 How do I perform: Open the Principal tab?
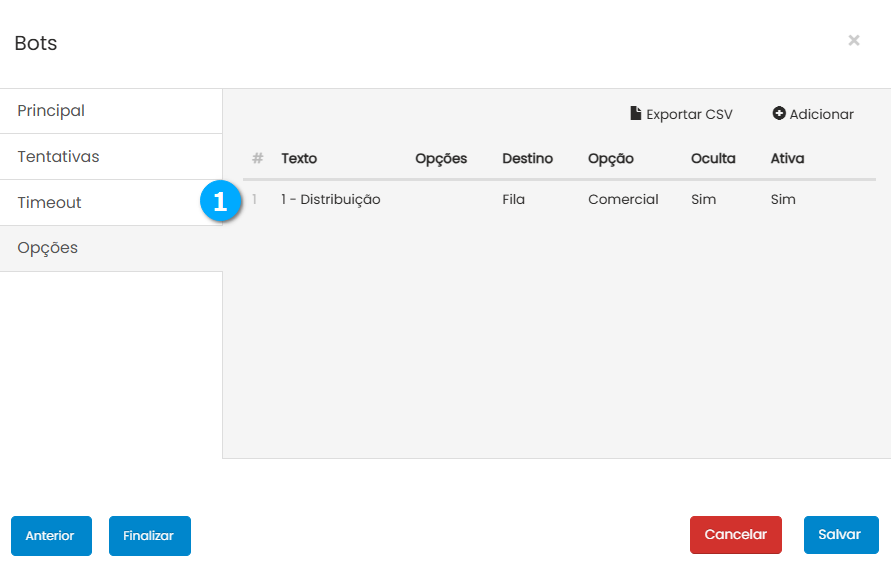(x=51, y=111)
